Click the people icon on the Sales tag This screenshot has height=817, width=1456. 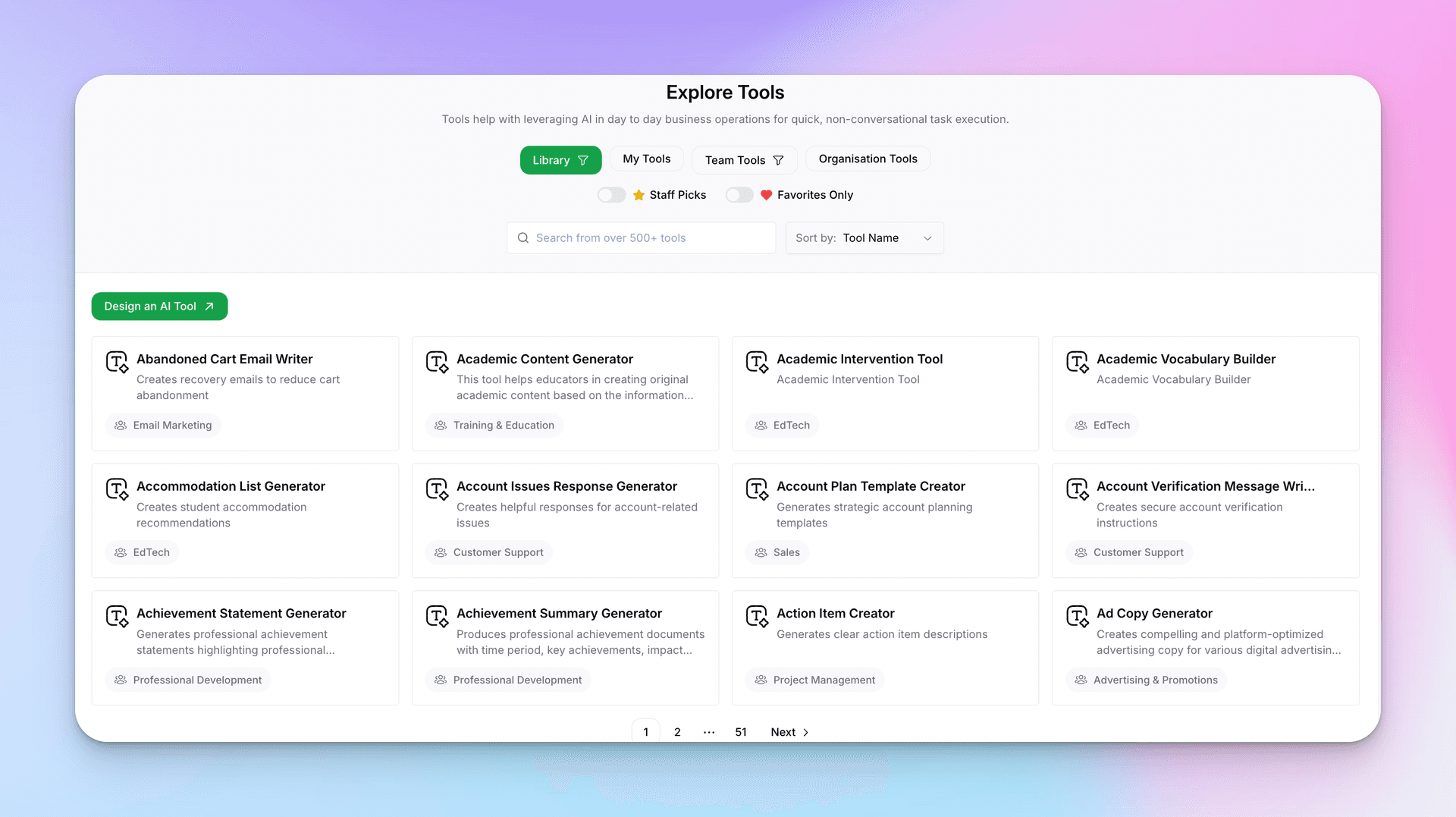tap(760, 552)
